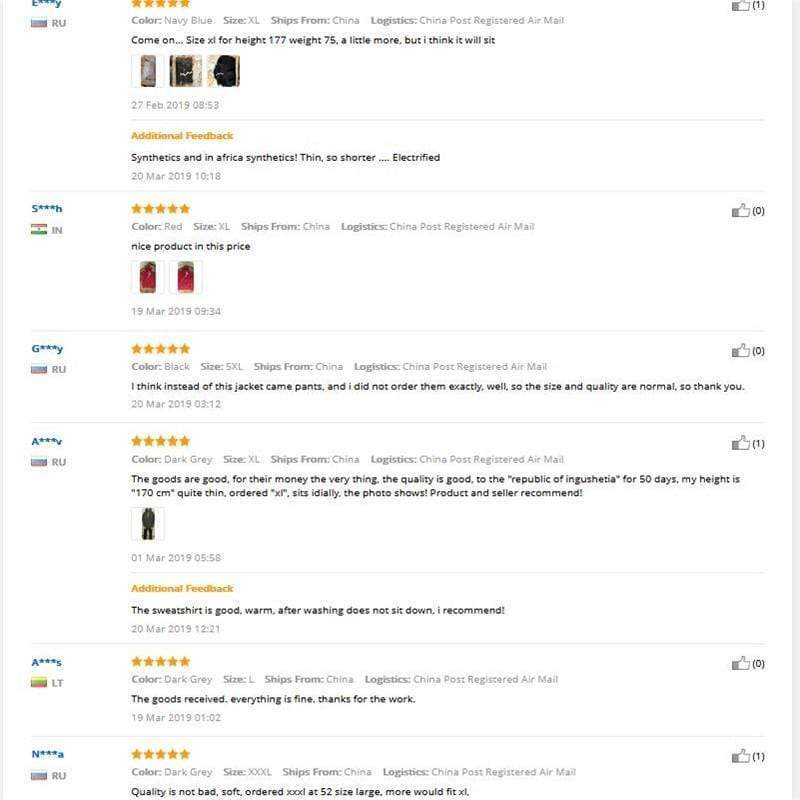
Task: Click the India flag under S***h
Action: coord(39,230)
